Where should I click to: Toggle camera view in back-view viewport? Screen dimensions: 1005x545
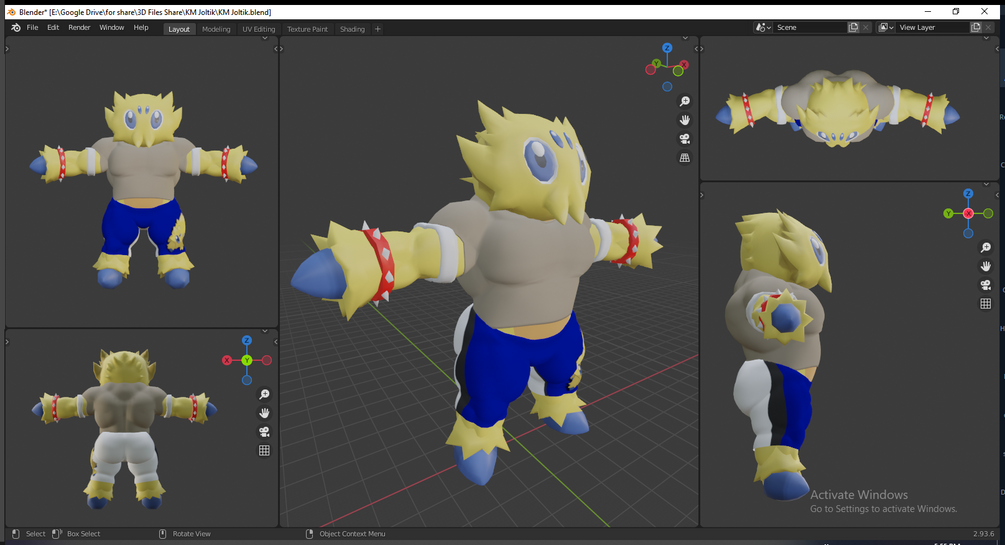(264, 432)
